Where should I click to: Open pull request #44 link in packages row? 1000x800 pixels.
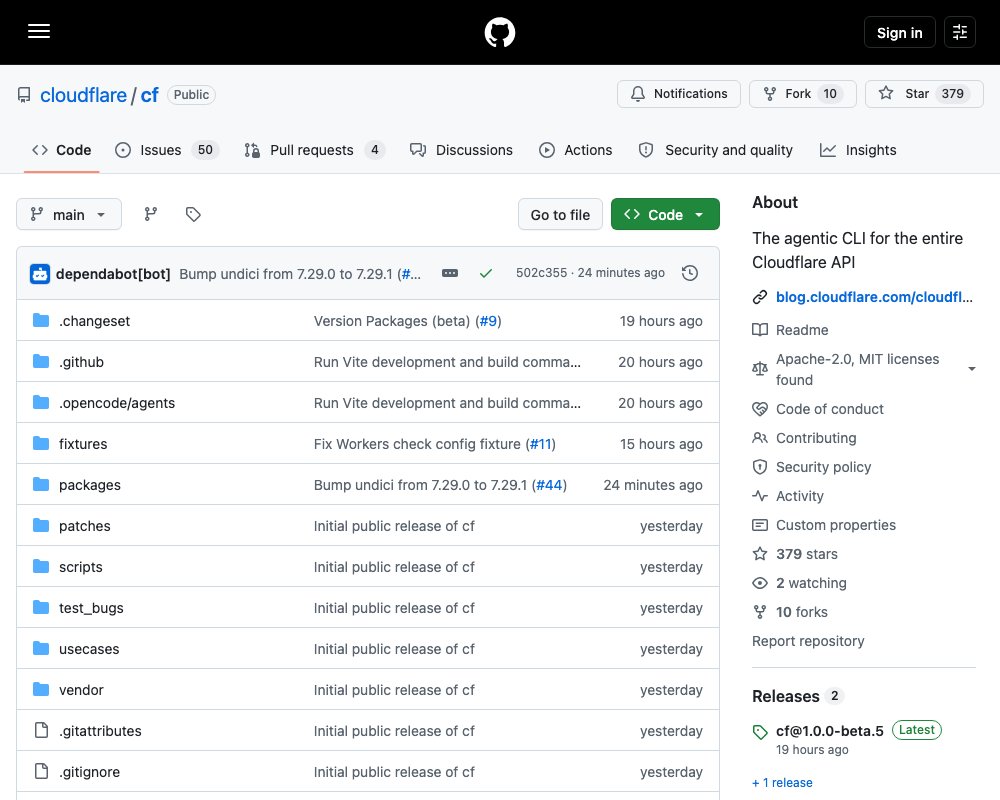tap(549, 485)
